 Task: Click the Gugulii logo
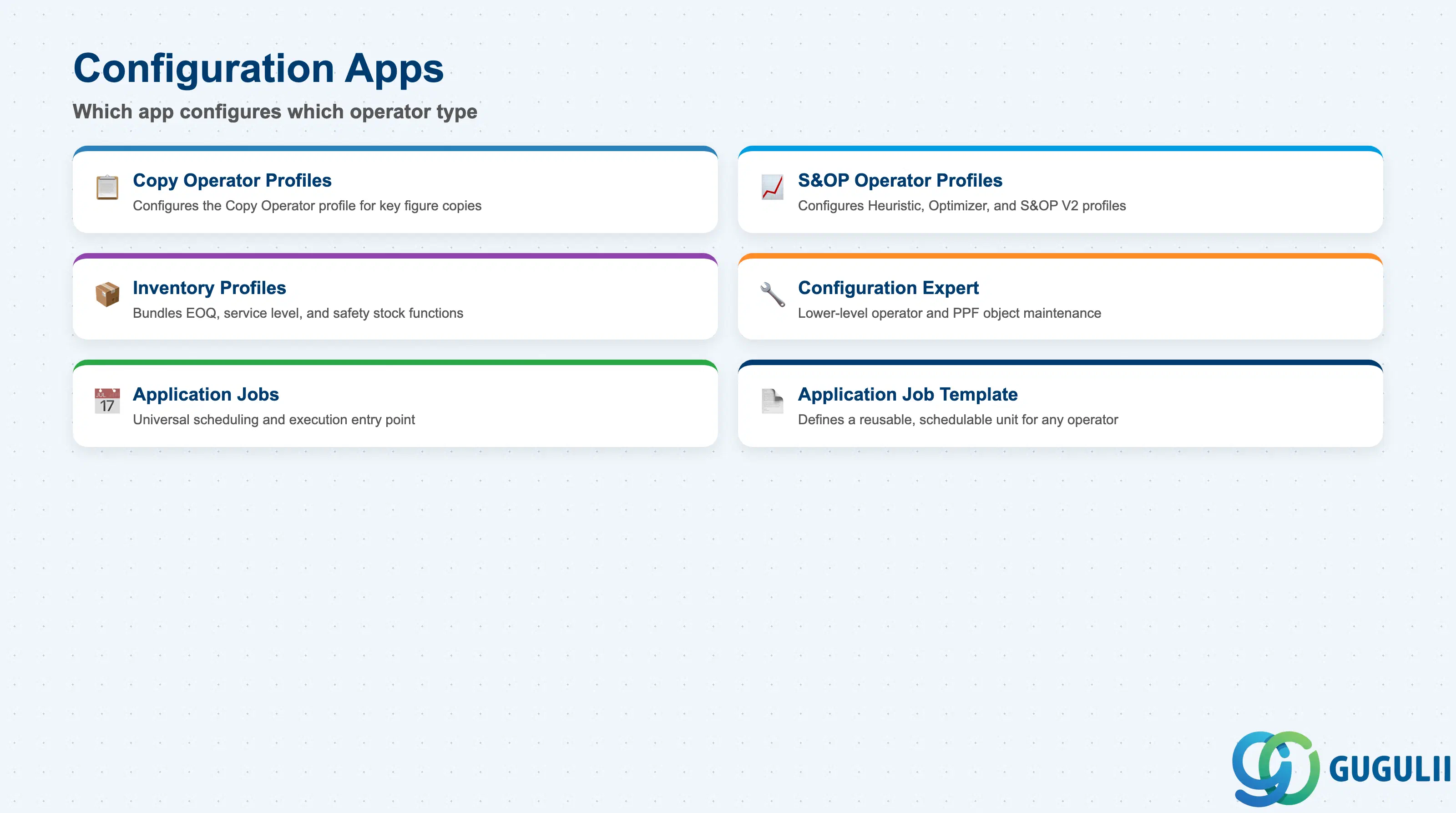[x=1341, y=768]
